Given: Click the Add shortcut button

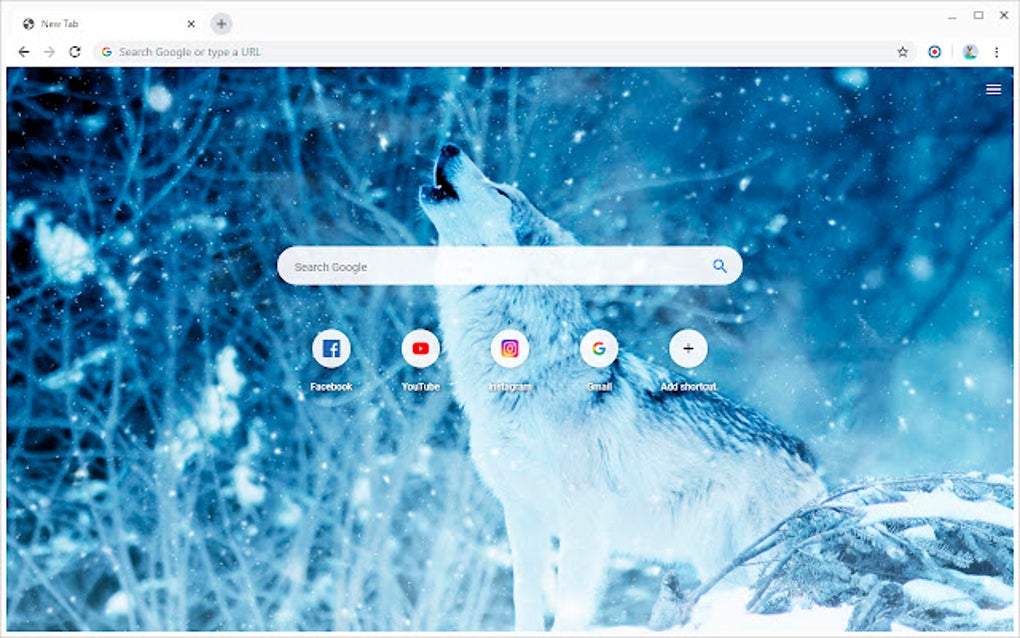Looking at the screenshot, I should click(x=687, y=348).
